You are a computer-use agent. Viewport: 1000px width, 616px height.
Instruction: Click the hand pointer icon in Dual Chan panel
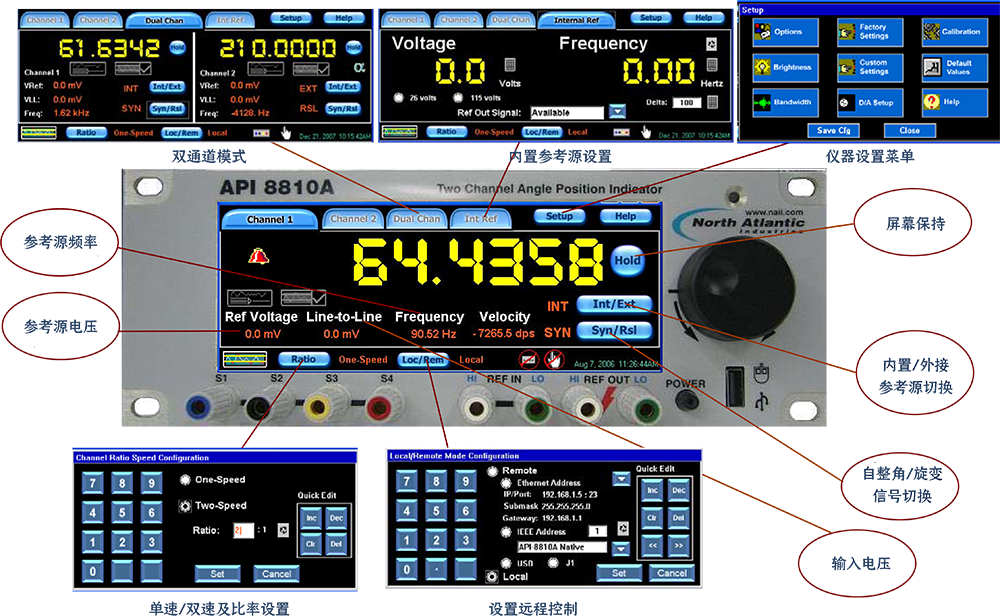click(x=286, y=133)
